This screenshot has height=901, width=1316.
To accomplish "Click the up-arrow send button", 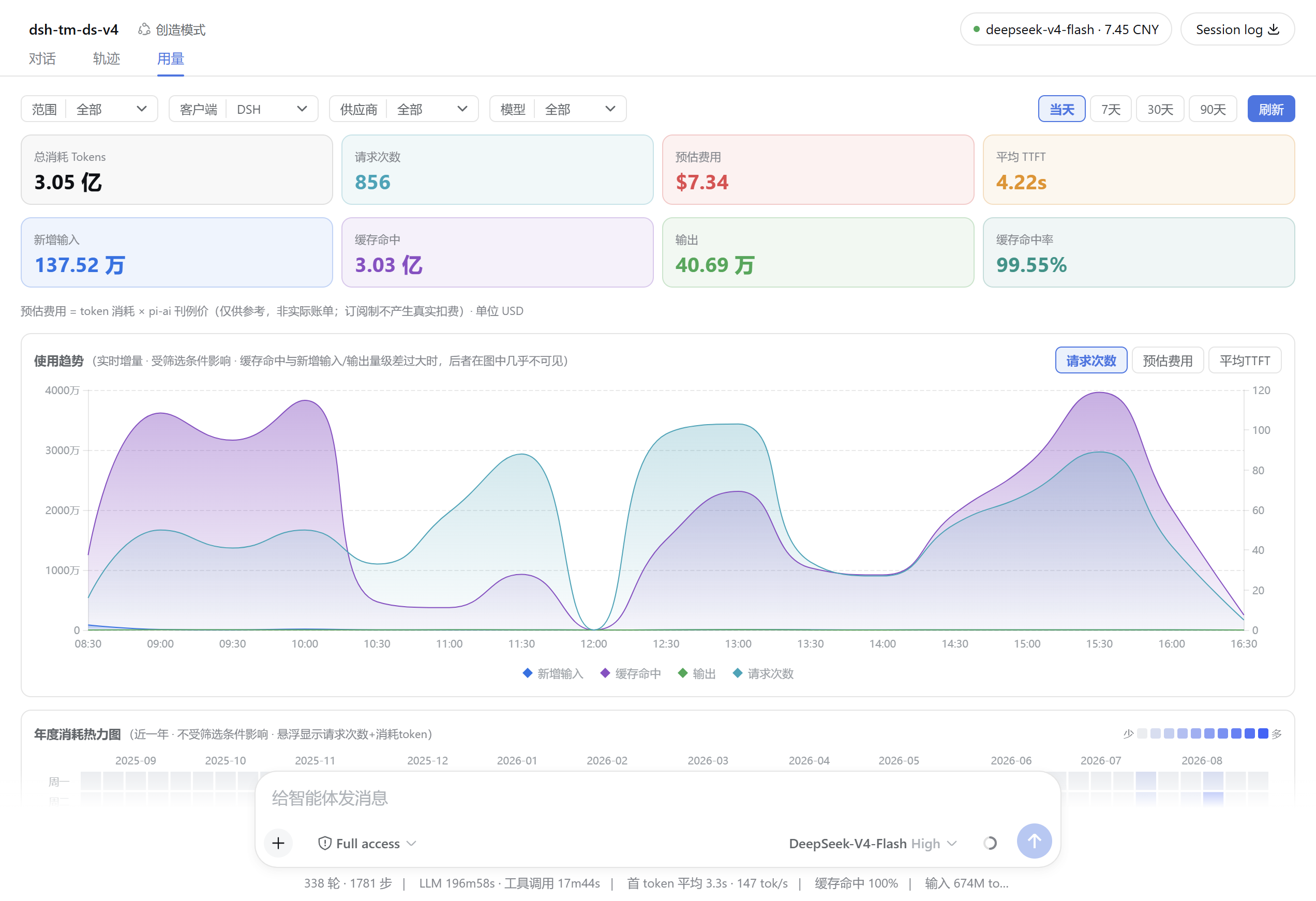I will (1034, 841).
